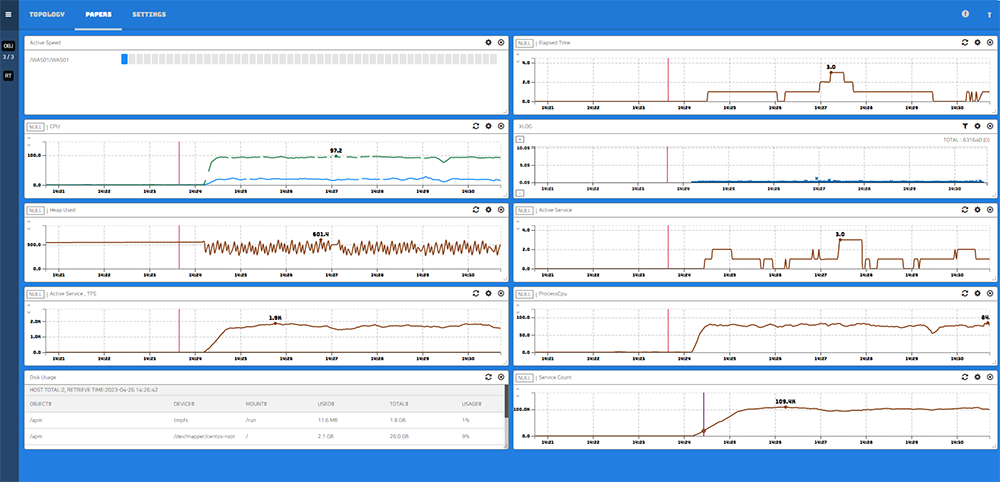Click NULL tag on Active Service, TPS panel

pos(35,294)
